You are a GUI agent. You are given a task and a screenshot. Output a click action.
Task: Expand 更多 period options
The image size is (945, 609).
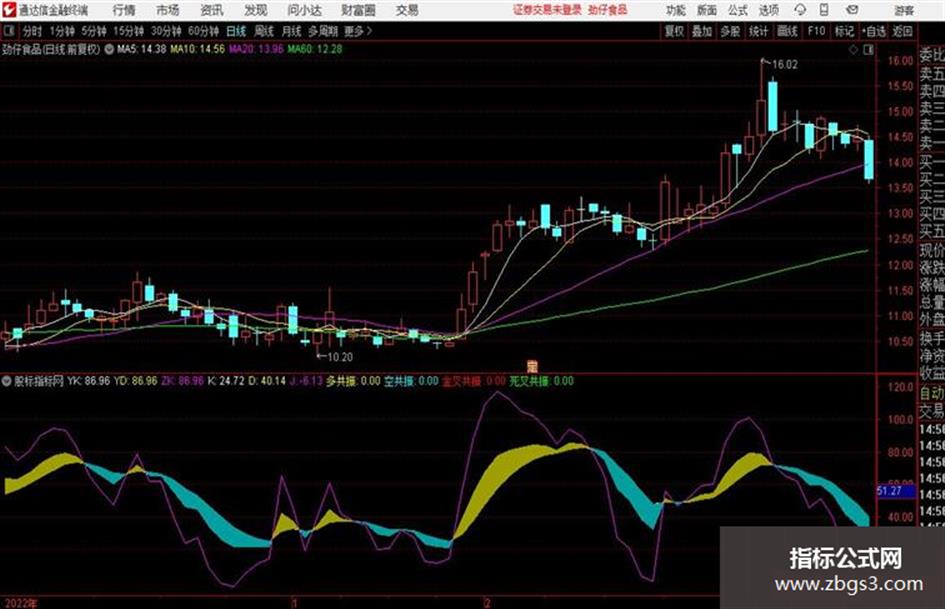[358, 31]
